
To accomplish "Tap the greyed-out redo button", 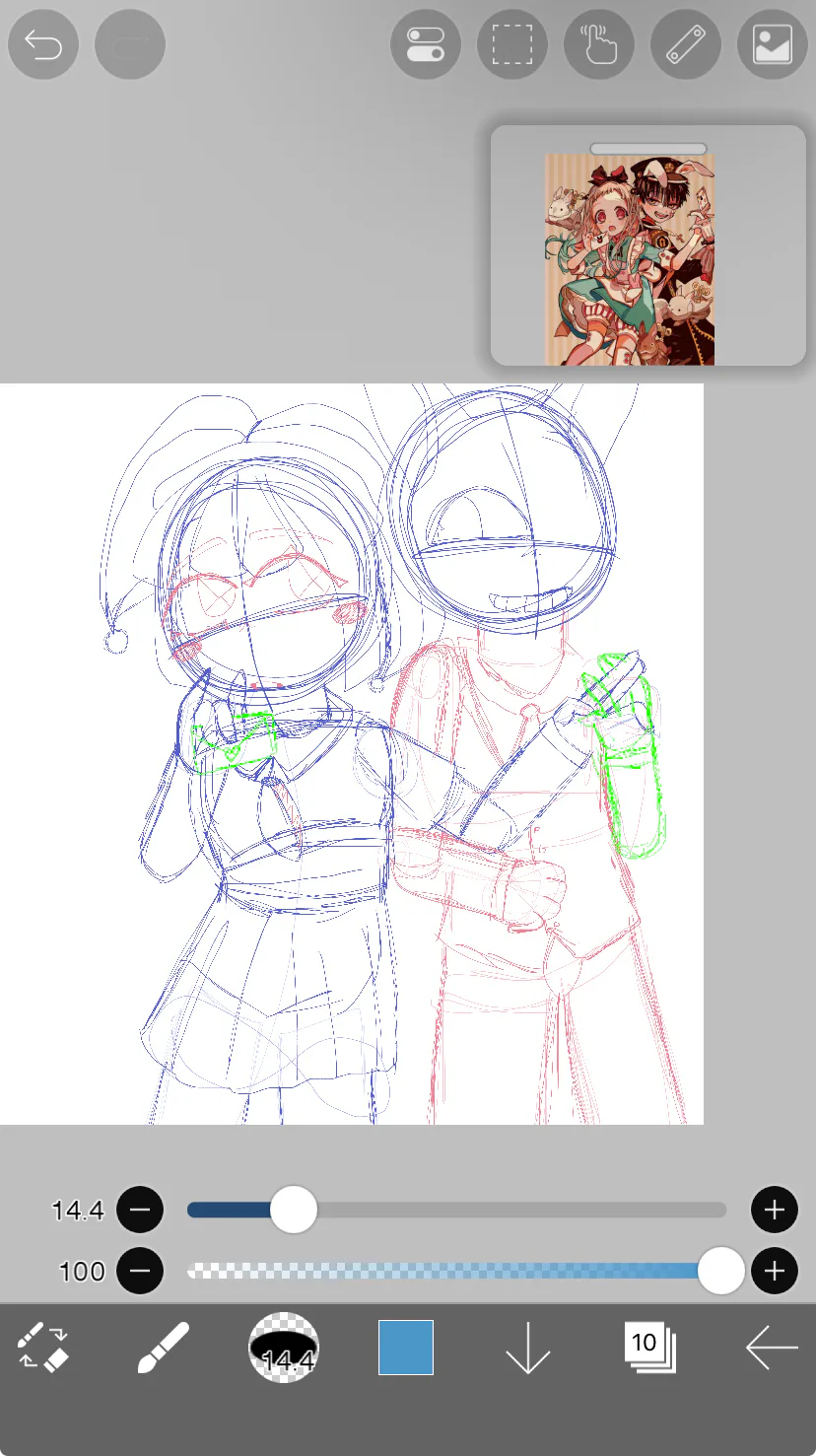I will click(130, 44).
